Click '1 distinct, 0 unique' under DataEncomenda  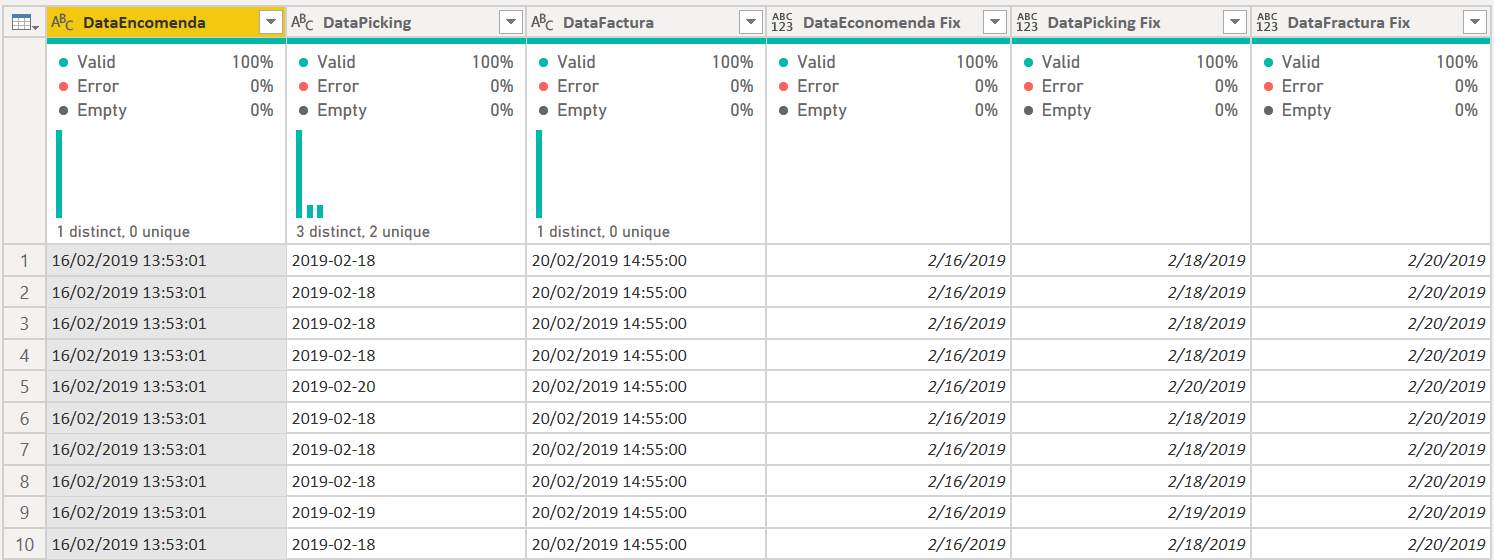pos(123,232)
